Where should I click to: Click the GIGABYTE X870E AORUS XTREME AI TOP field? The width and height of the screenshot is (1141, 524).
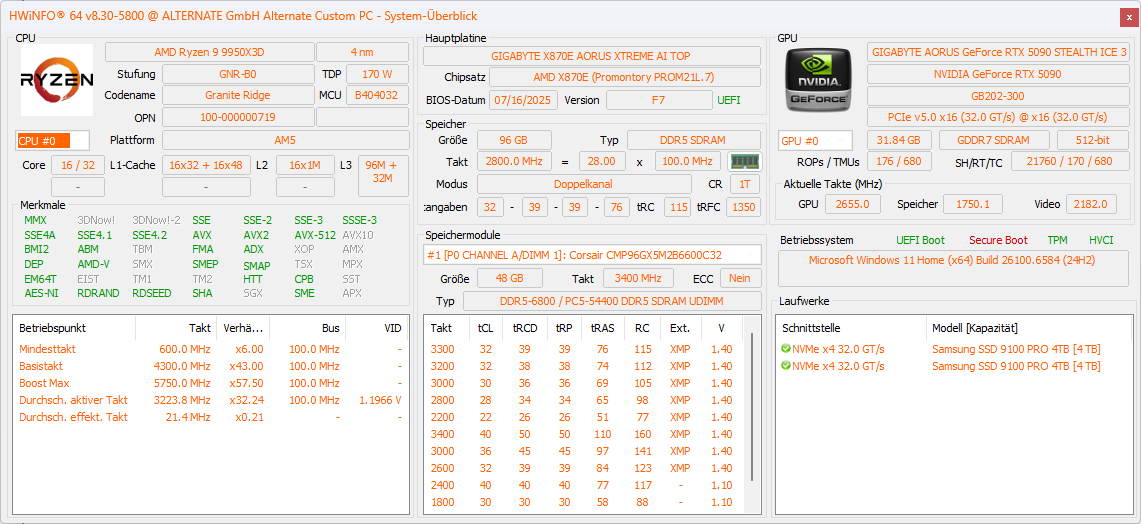click(x=592, y=56)
